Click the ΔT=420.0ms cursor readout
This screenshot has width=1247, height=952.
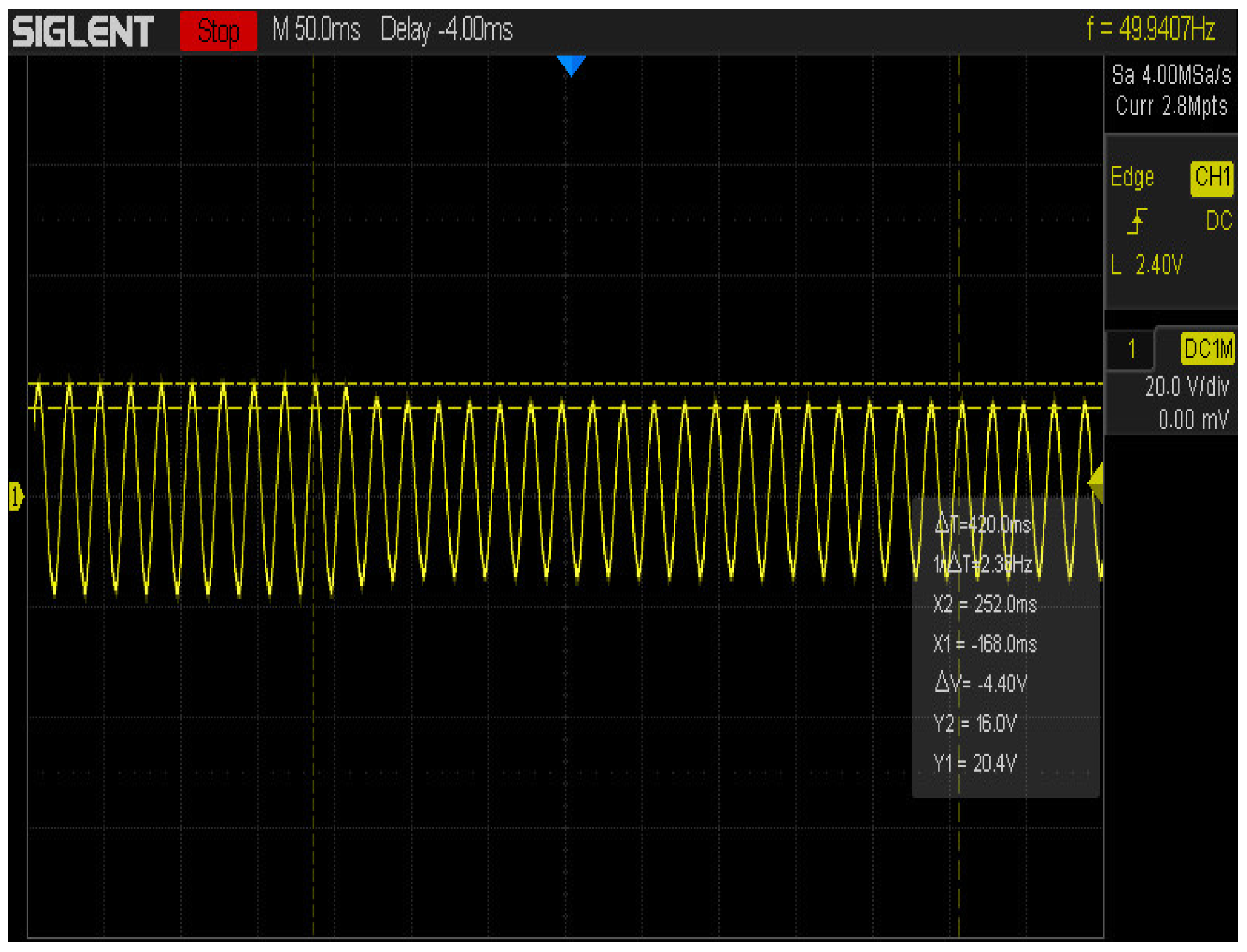click(982, 525)
